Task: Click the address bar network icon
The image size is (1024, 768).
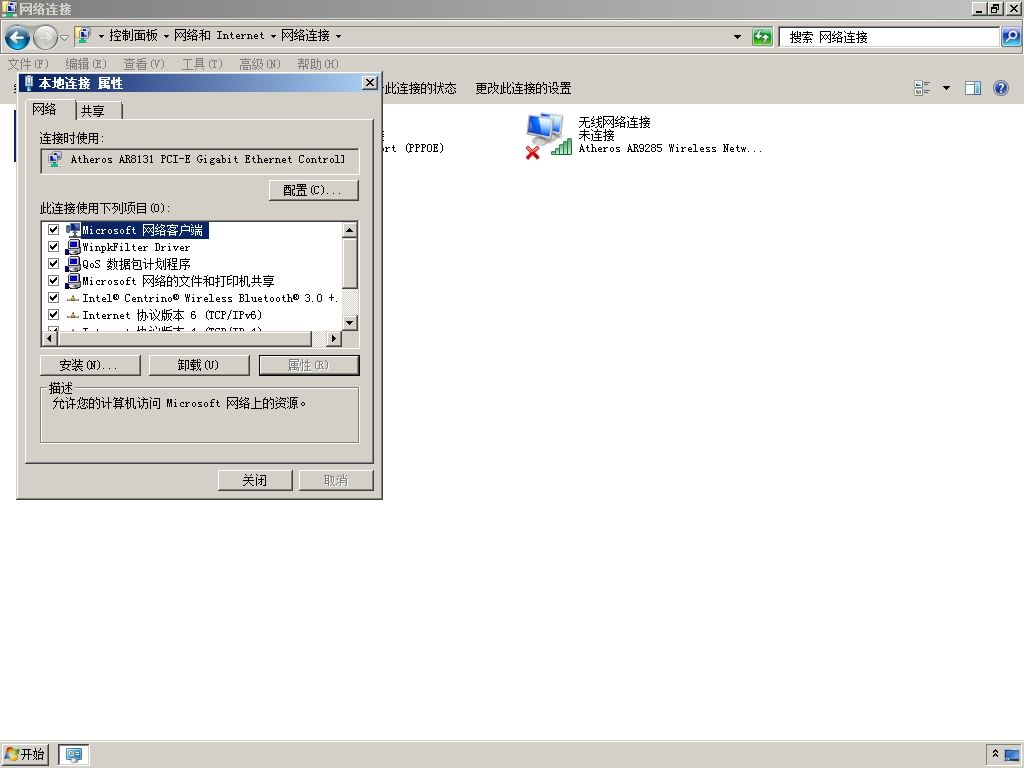Action: 84,36
